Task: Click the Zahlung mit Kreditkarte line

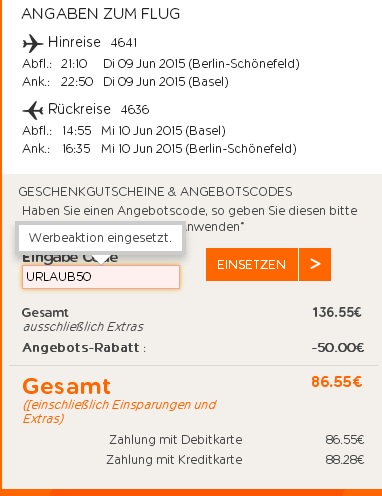Action: click(x=235, y=460)
